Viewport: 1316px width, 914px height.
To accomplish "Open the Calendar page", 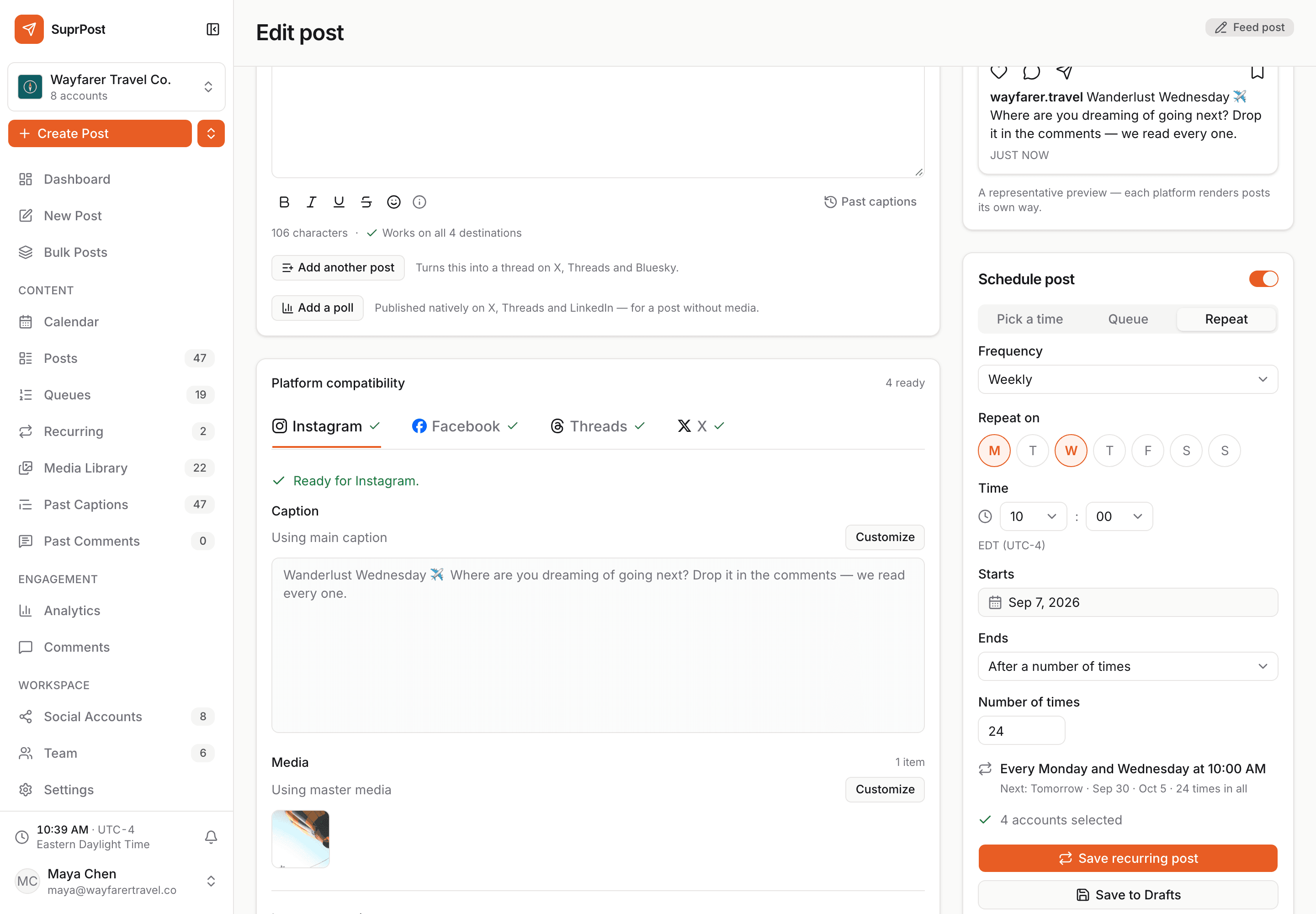I will [117, 322].
